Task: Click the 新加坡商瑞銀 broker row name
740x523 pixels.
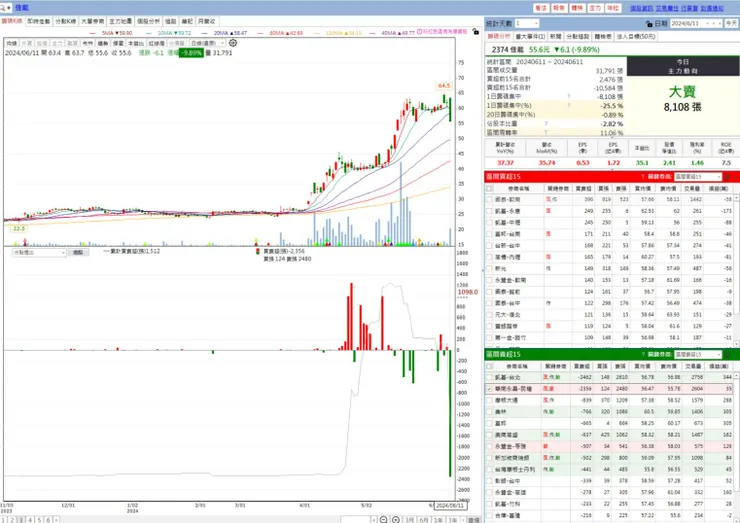Action: point(512,458)
